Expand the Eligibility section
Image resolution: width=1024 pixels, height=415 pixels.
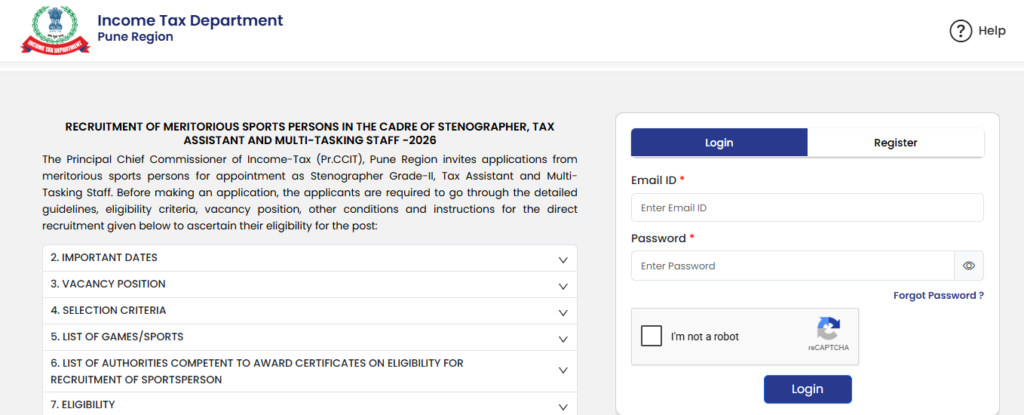[x=310, y=405]
